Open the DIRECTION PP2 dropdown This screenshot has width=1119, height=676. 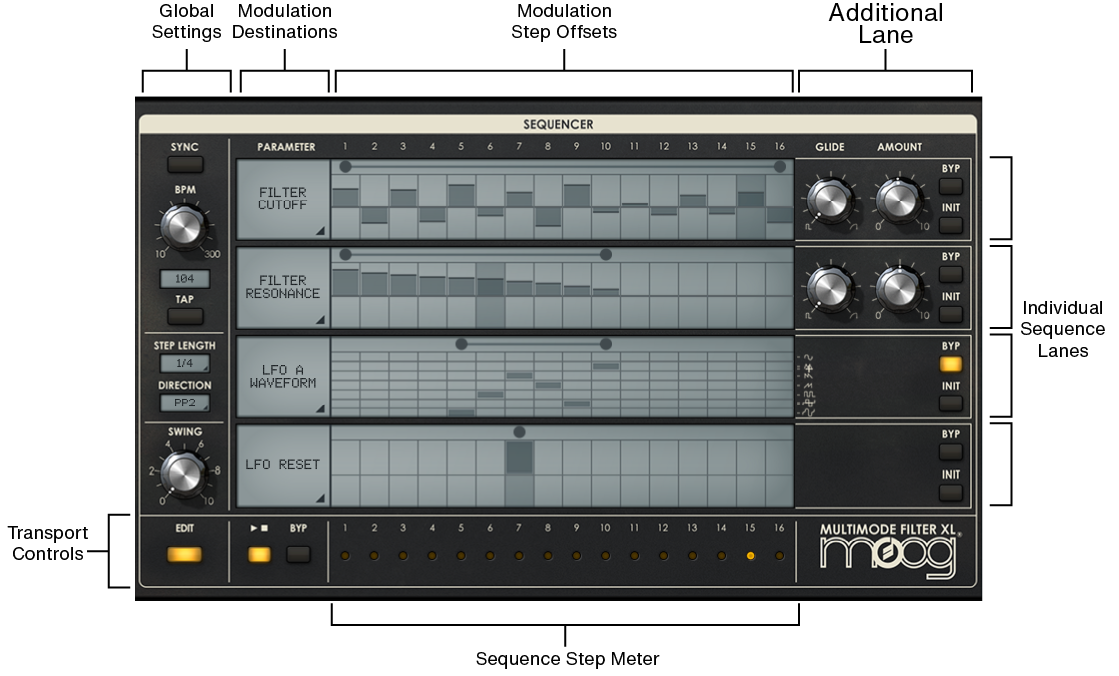pyautogui.click(x=184, y=403)
